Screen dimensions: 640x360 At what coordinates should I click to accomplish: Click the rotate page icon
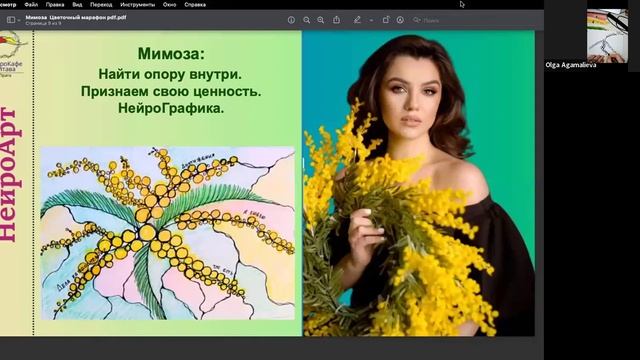[386, 20]
